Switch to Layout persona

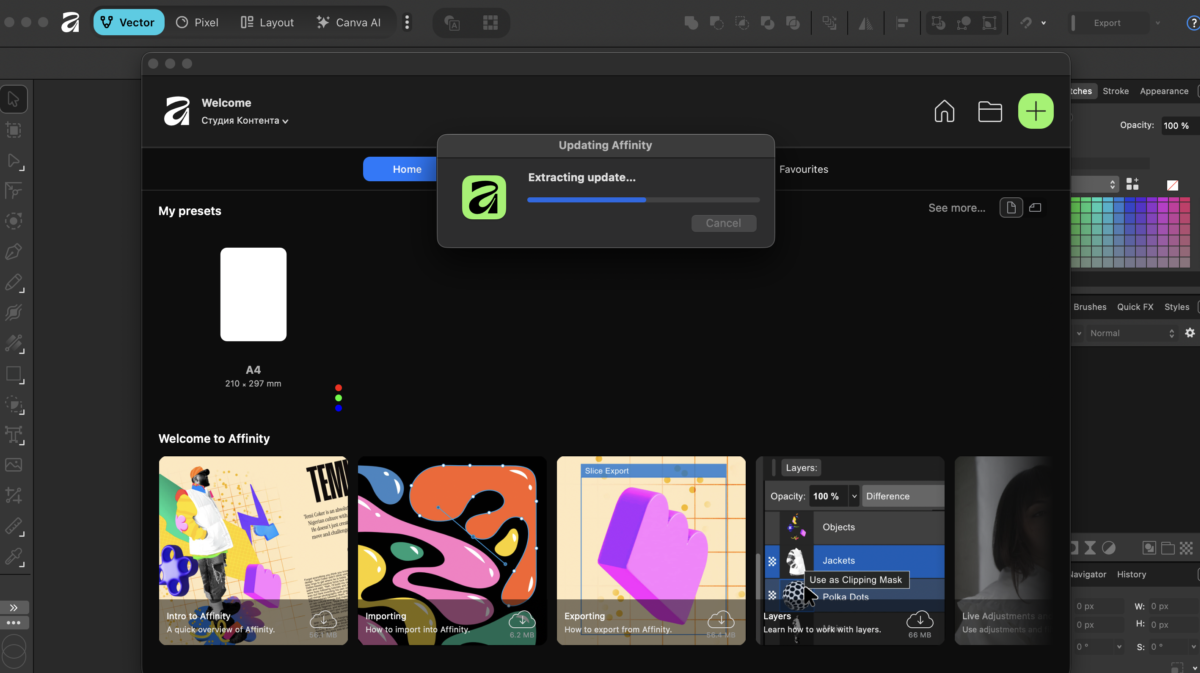coord(267,22)
